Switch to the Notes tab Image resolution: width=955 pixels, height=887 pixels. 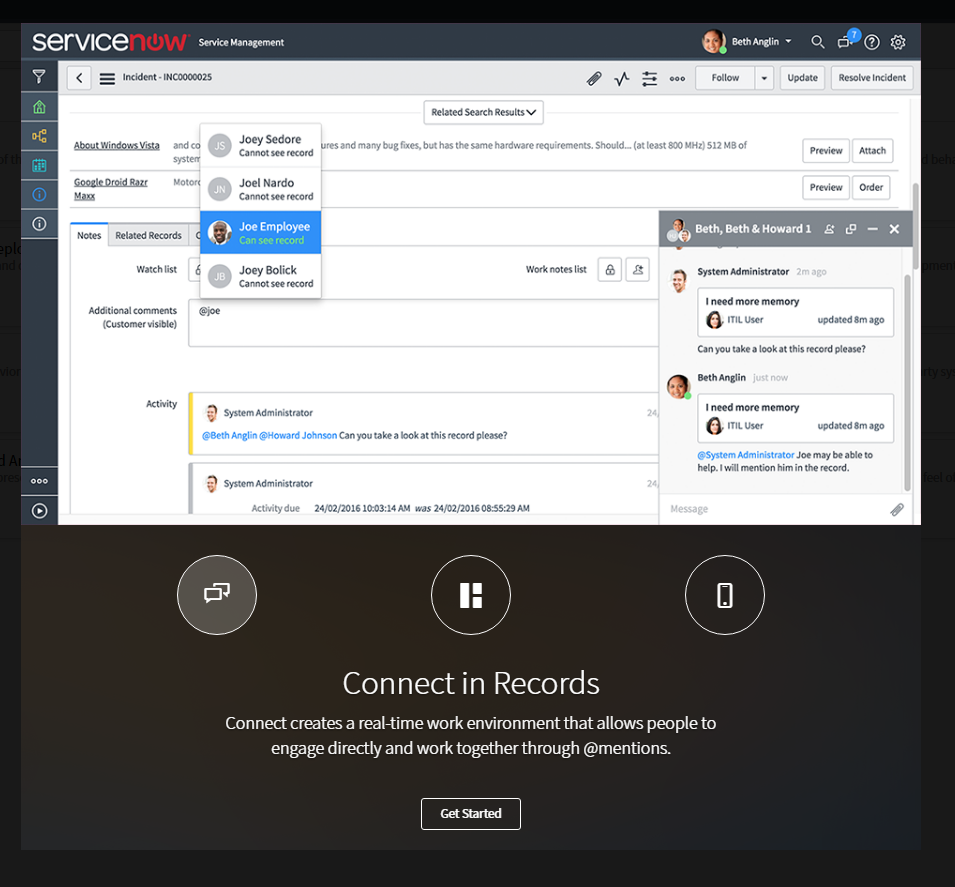[89, 235]
